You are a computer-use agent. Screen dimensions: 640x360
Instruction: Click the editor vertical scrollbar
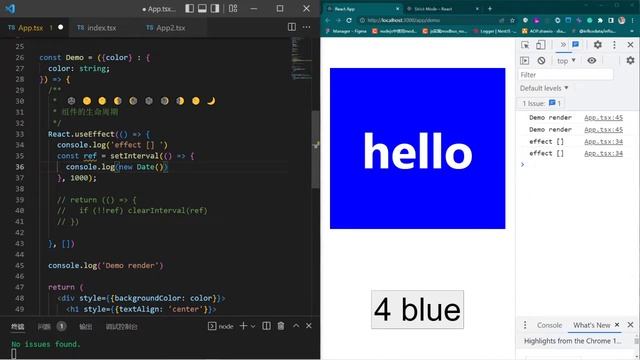(316, 149)
